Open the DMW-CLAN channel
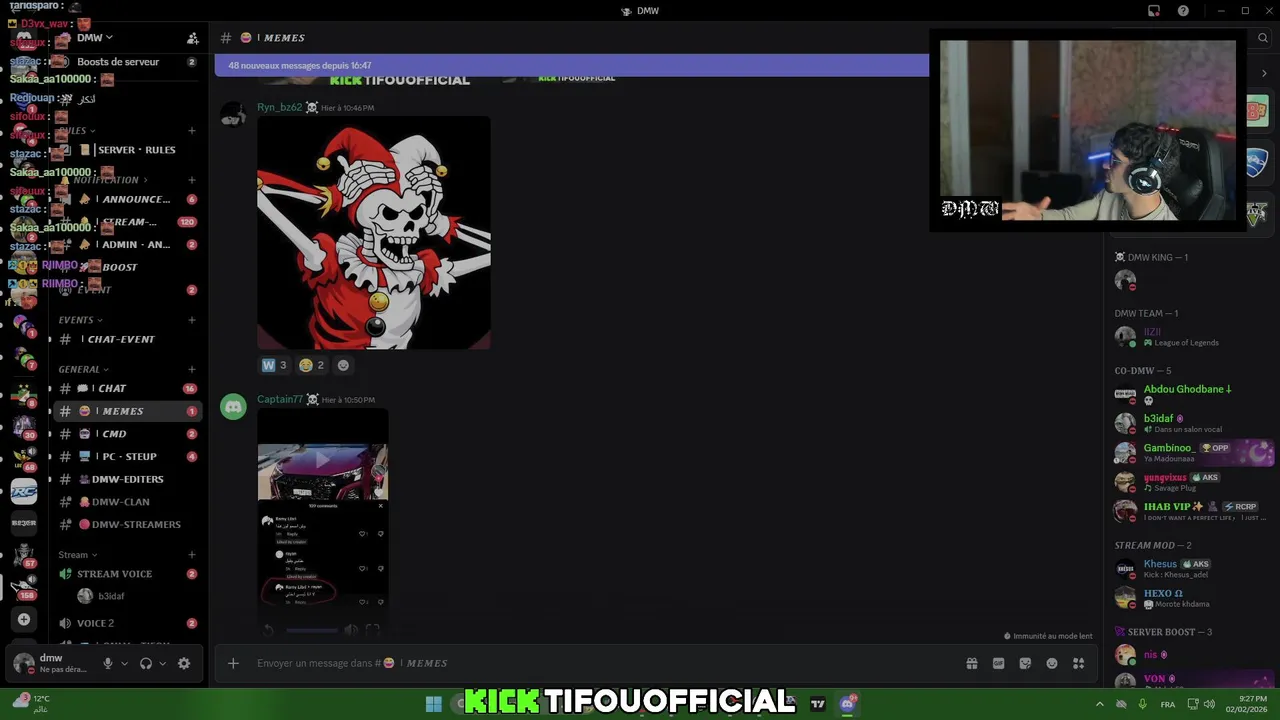The height and width of the screenshot is (720, 1280). 127,502
